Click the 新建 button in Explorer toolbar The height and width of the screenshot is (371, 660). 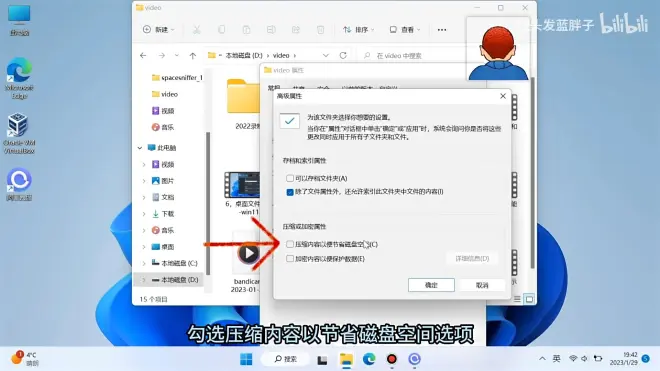tap(159, 29)
